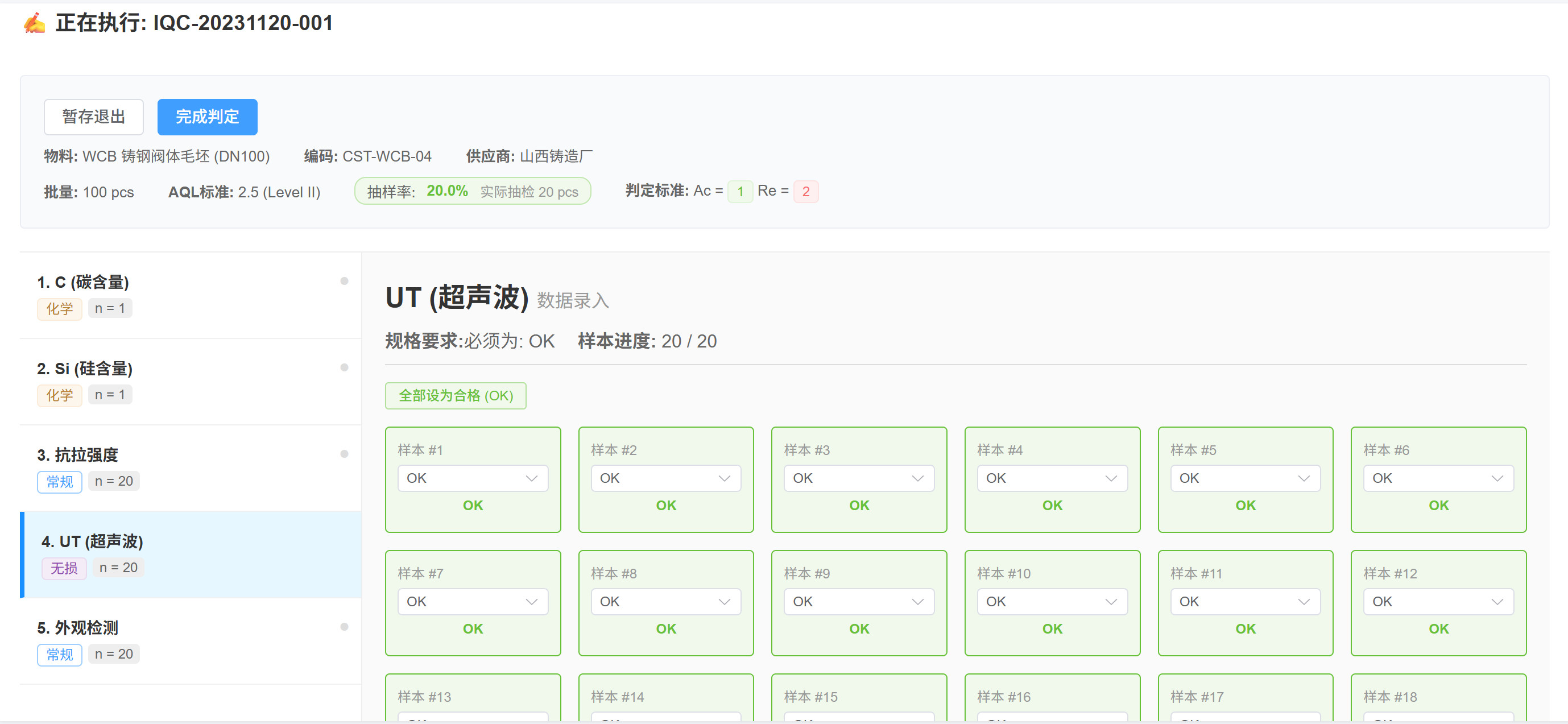Click the blue 完成判定 button
The width and height of the screenshot is (1568, 724).
tap(206, 116)
